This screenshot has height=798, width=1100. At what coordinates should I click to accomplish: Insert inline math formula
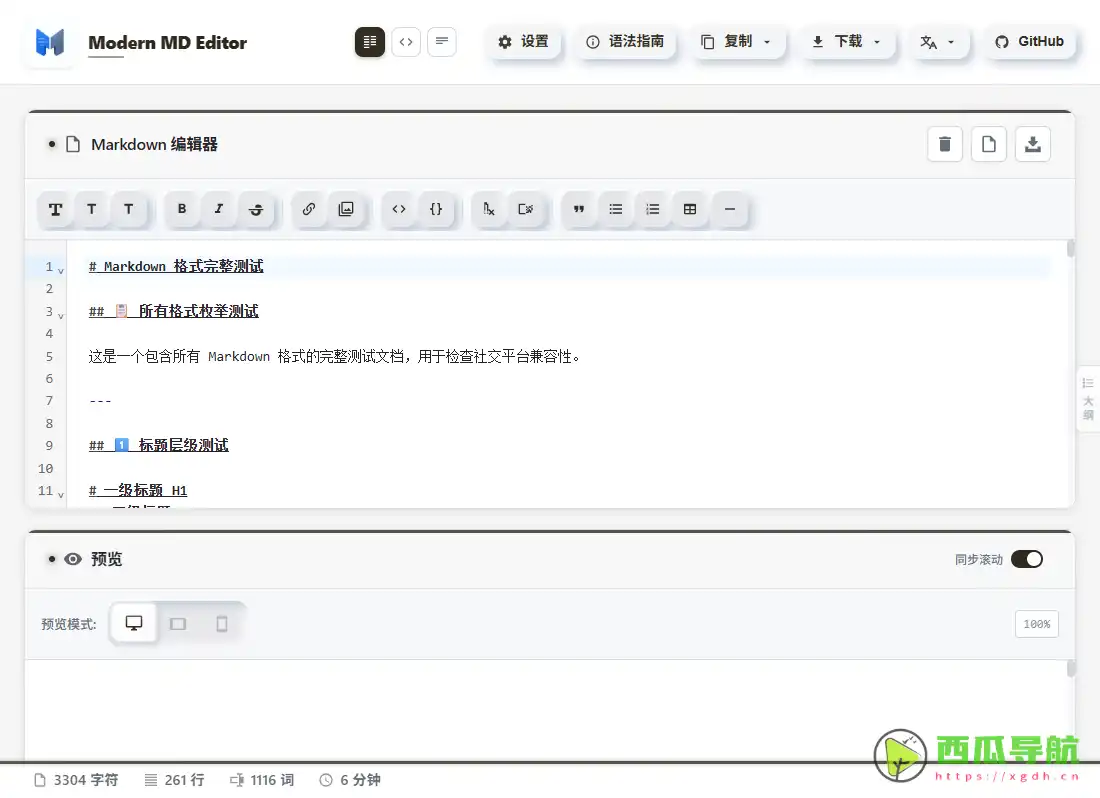pos(489,209)
